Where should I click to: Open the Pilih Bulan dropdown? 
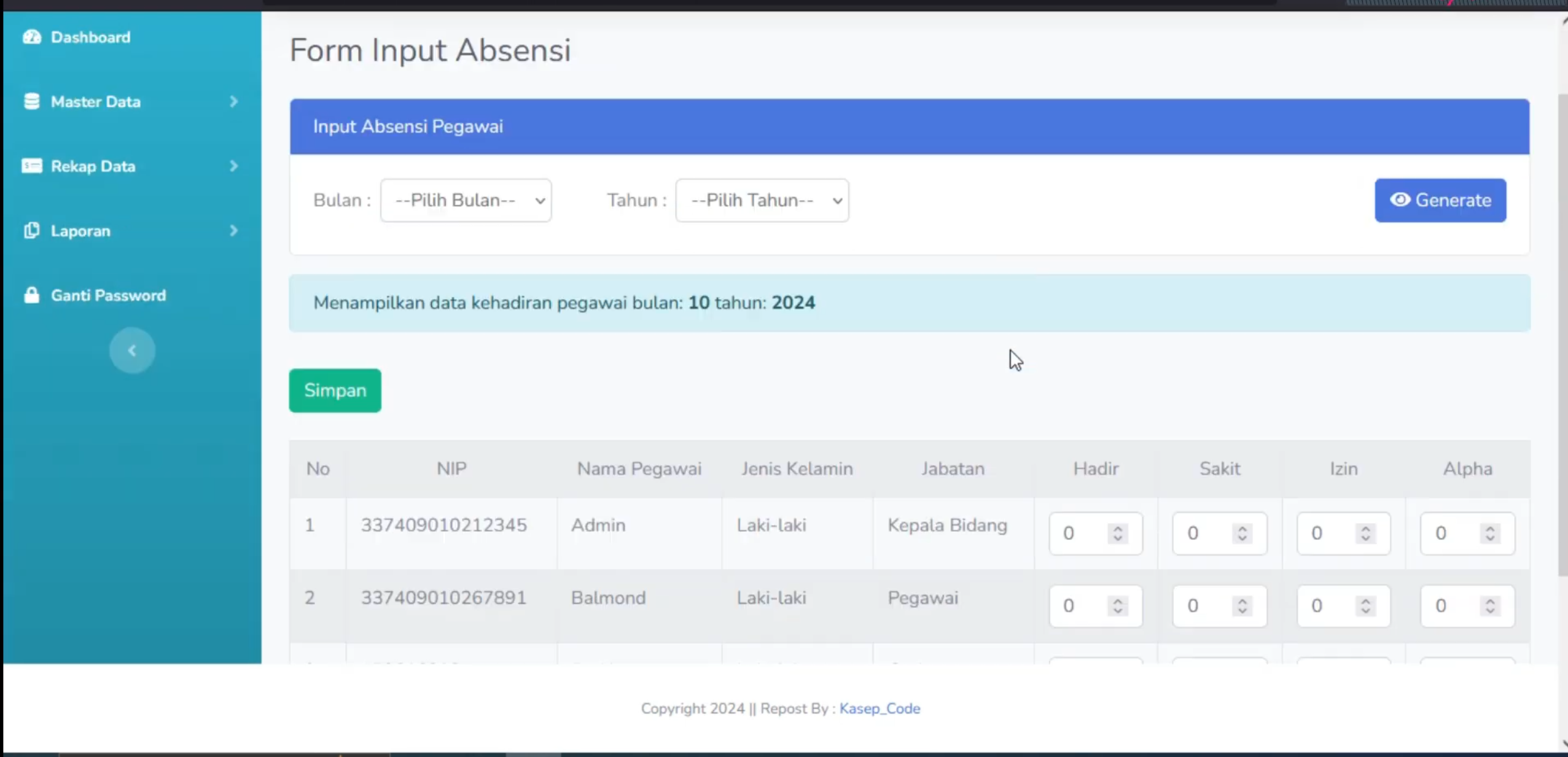[x=466, y=200]
